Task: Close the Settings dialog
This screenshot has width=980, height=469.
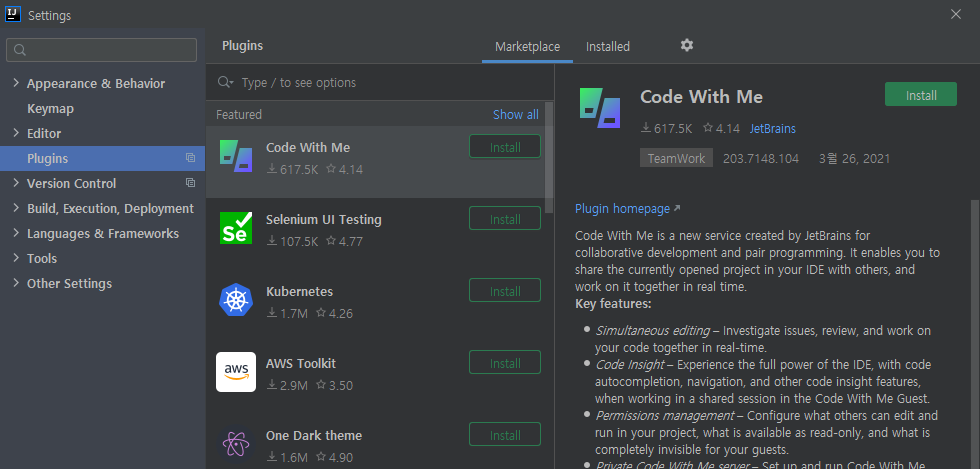Action: point(956,14)
